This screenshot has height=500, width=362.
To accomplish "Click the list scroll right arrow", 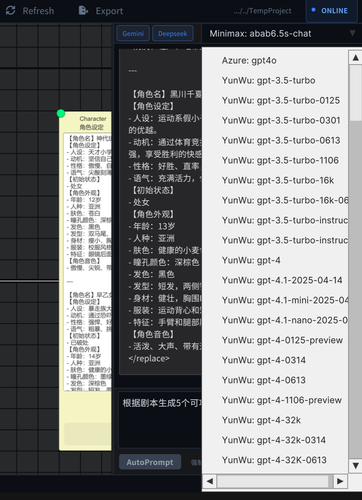I will [340, 481].
